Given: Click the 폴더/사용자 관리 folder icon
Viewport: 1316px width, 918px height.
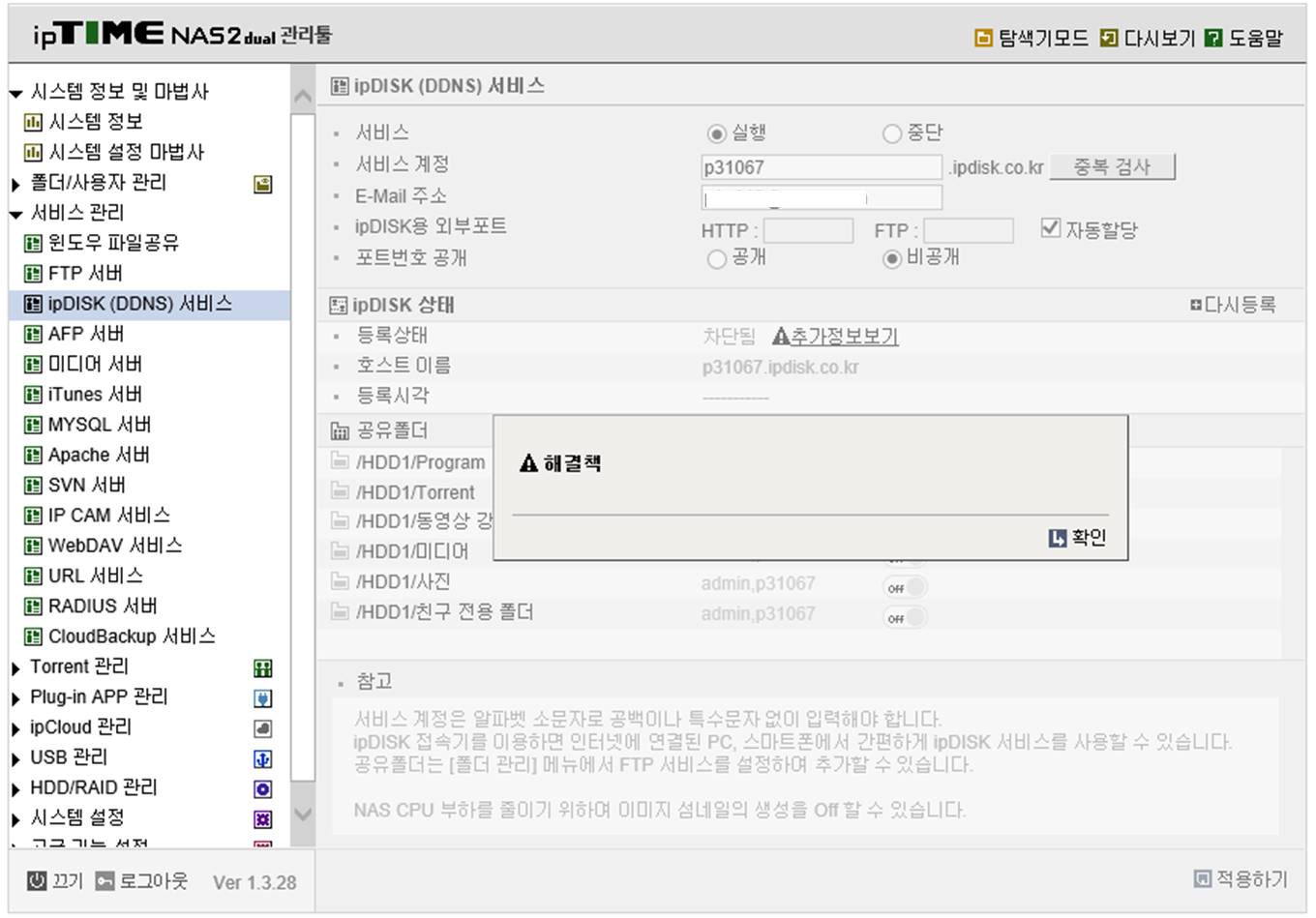Looking at the screenshot, I should click(262, 184).
